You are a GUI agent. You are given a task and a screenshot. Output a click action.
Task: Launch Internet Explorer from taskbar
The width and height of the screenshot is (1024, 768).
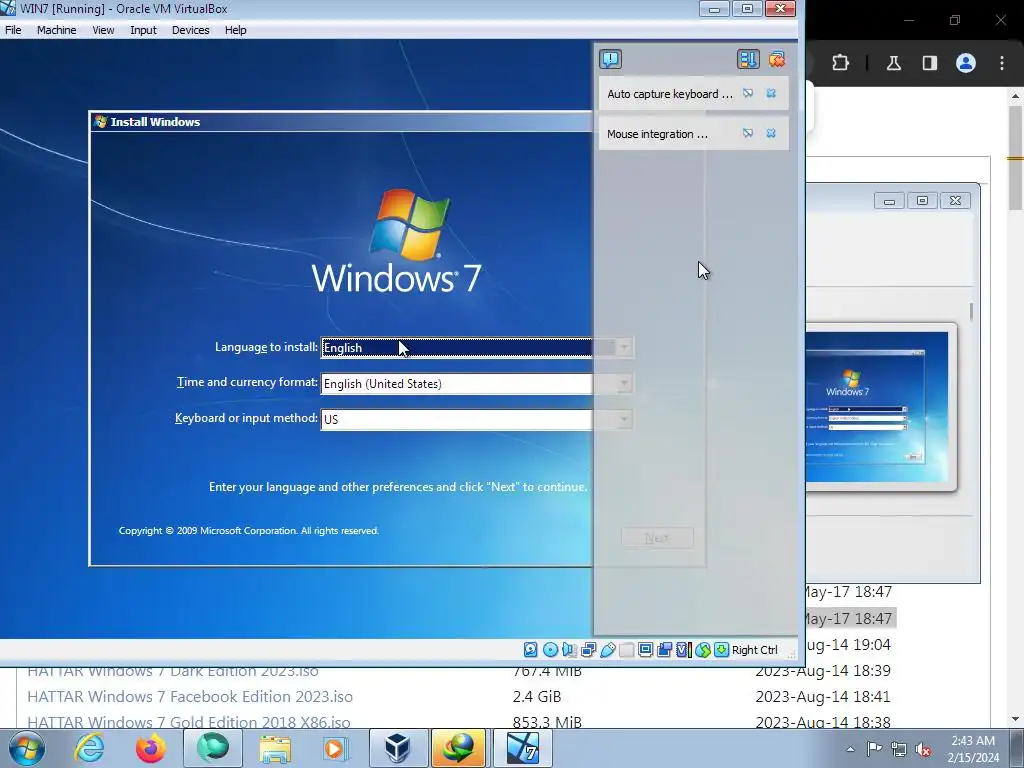click(x=89, y=748)
